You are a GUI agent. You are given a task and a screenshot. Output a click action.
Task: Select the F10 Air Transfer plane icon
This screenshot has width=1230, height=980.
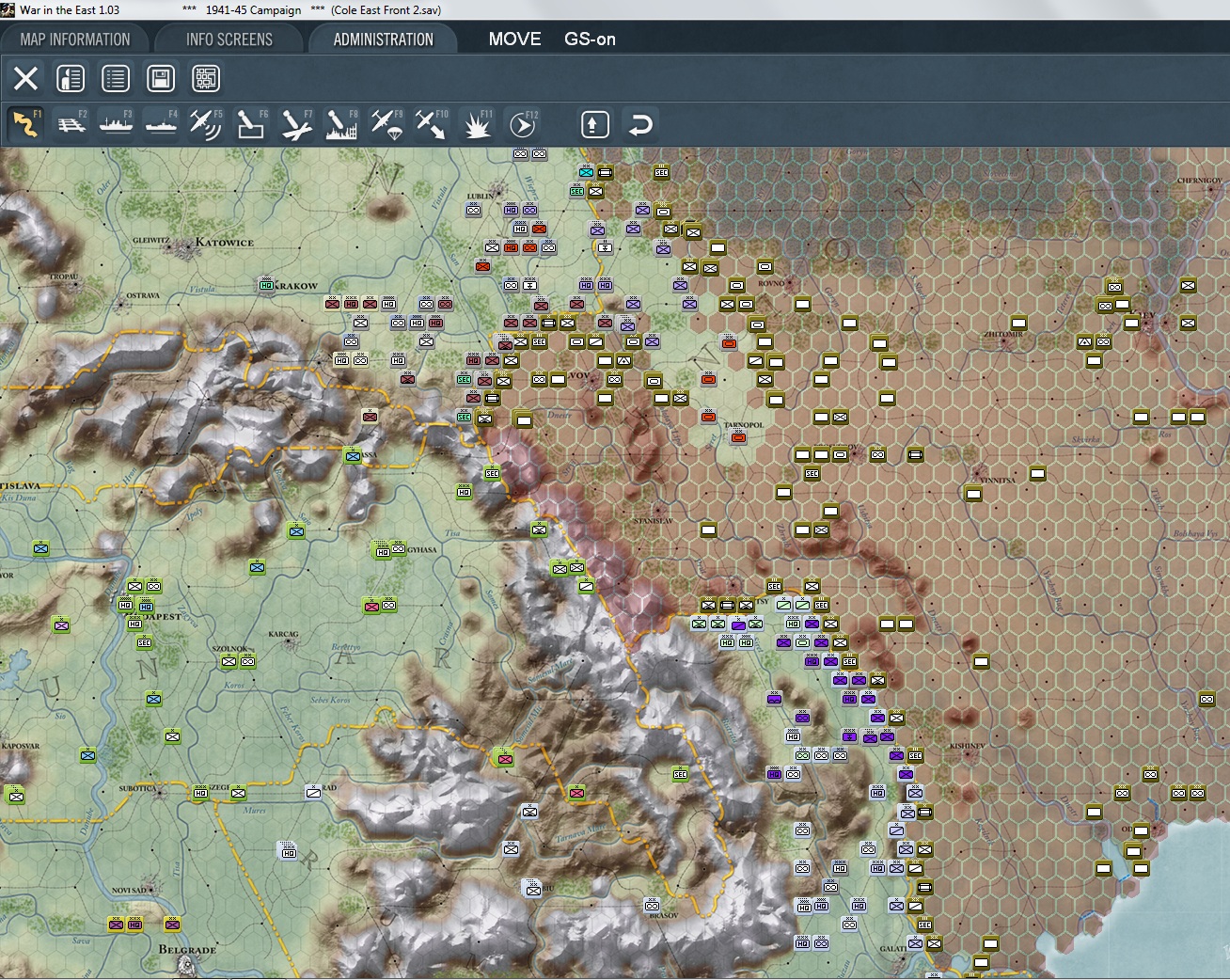pos(432,124)
